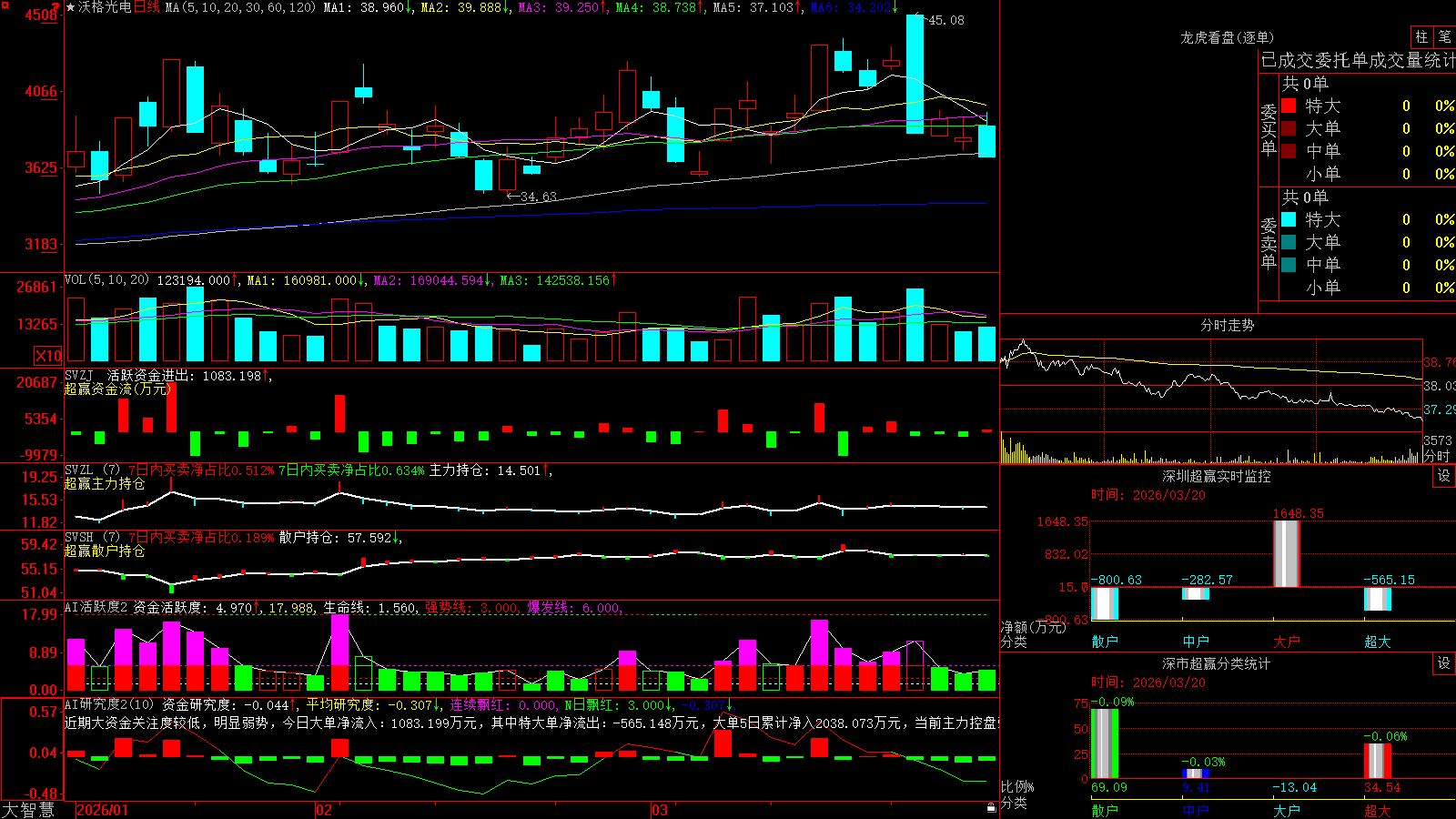
Task: Click 小单 row in 委卖单 section
Action: tap(1368, 288)
